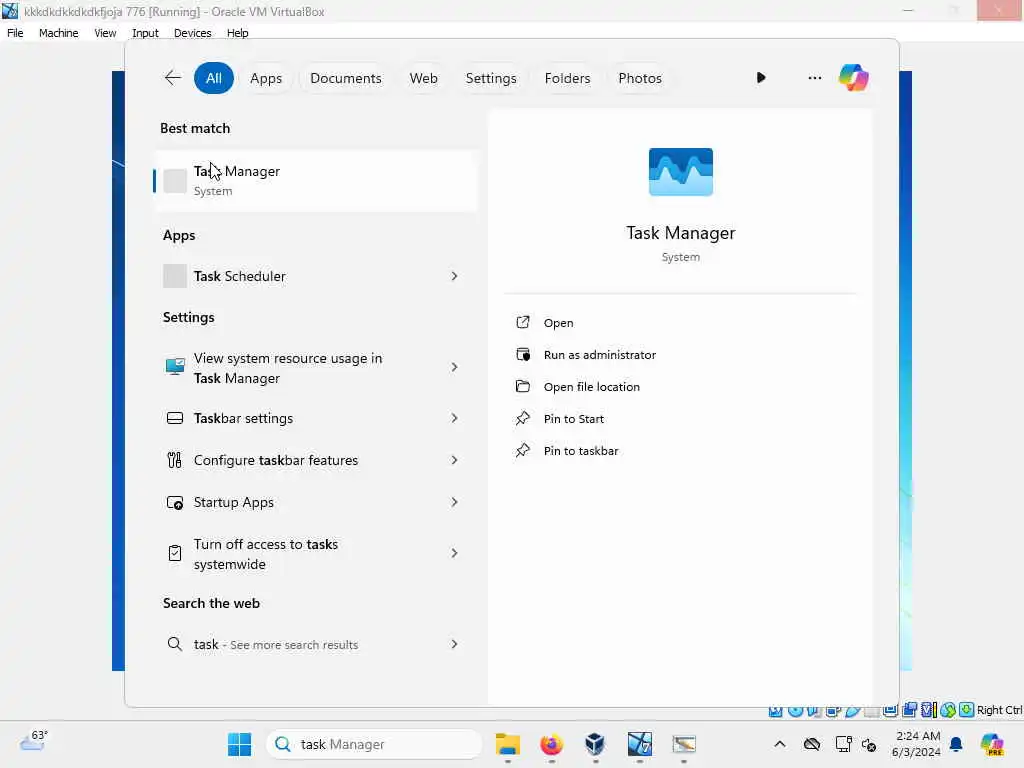Click the web search magnifier icon

174,644
